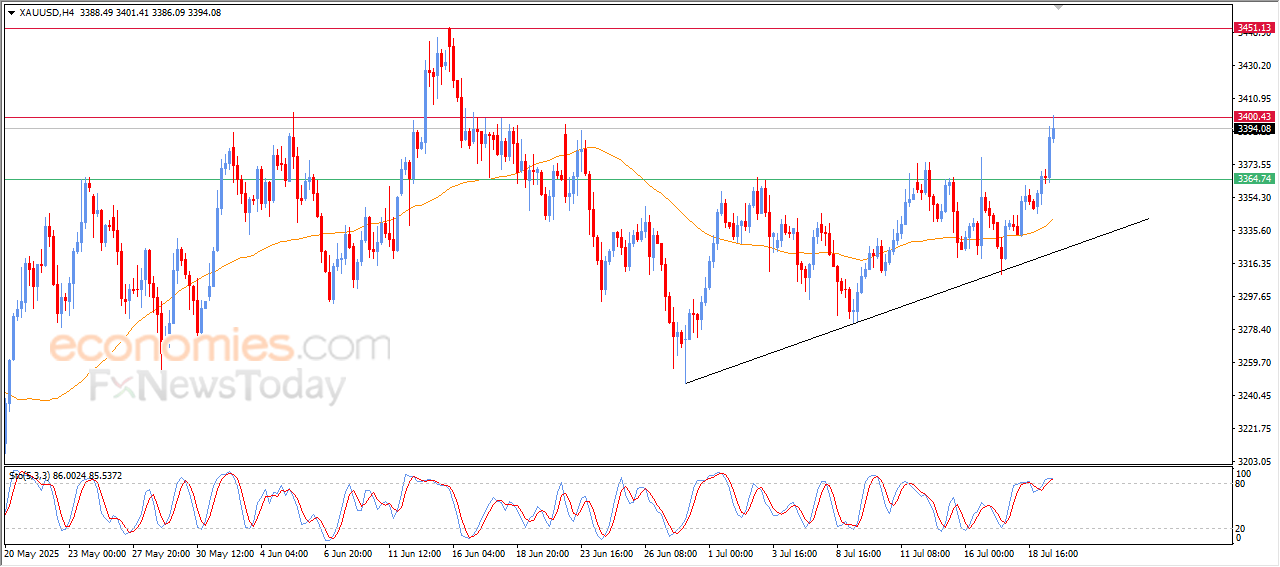Click the 16 Jul 00:00 time label
This screenshot has height=567, width=1280.
[x=989, y=553]
